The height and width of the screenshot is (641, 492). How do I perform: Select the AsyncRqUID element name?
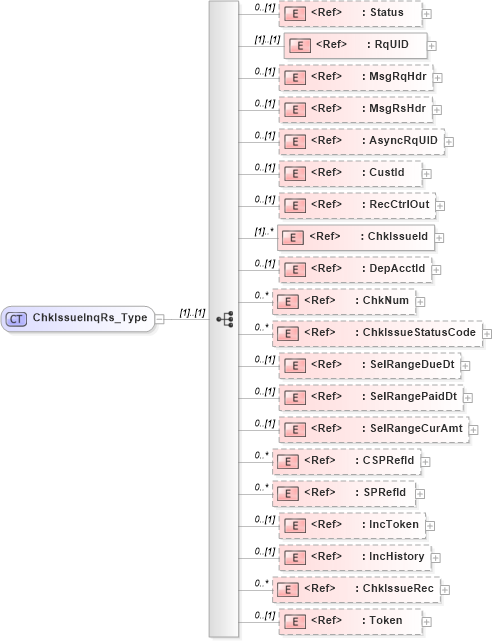point(403,140)
